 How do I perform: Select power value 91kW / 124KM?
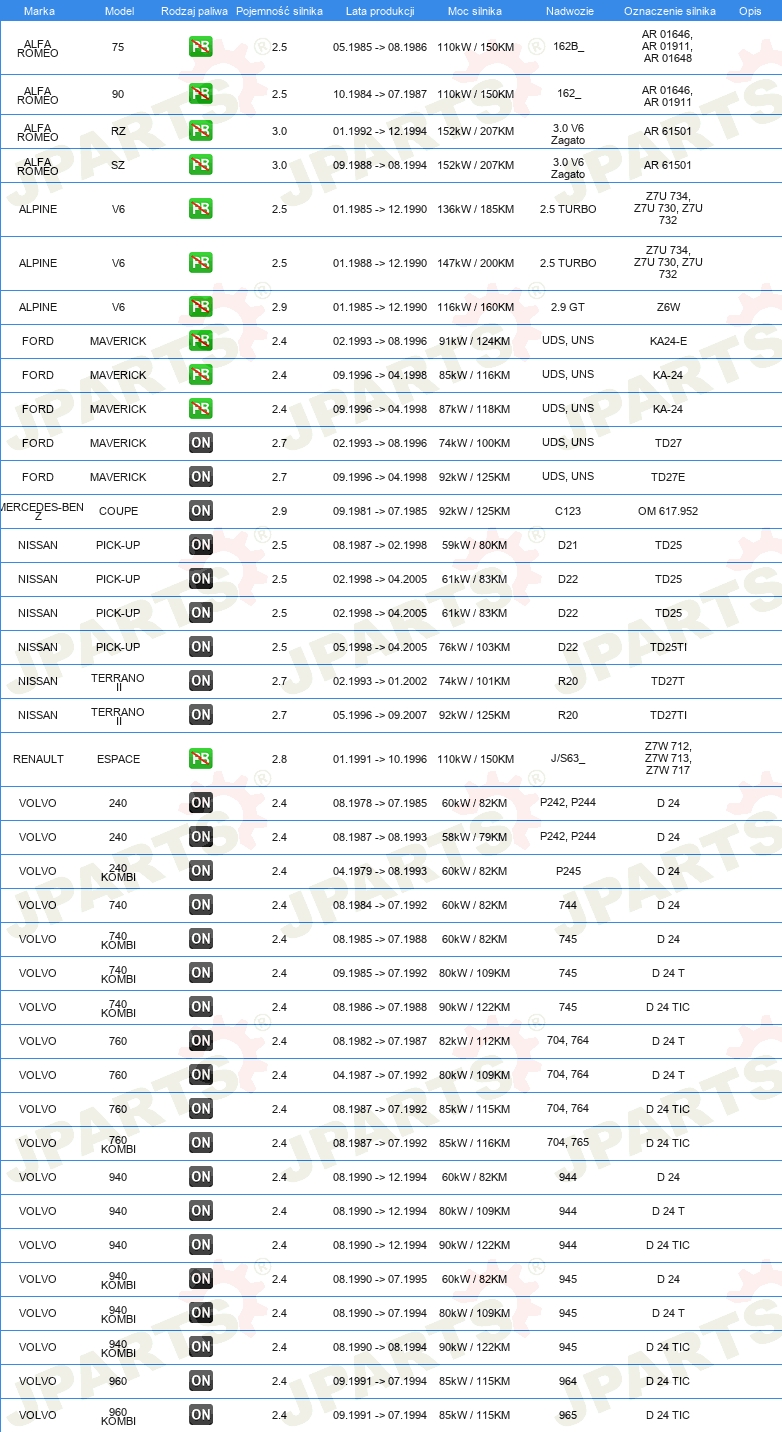tap(475, 341)
